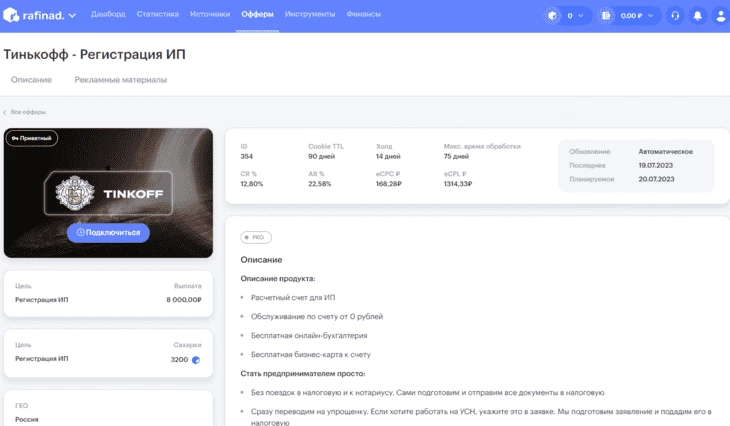The image size is (730, 426).
Task: Click the plus icon in Подключиться button
Action: pos(80,232)
